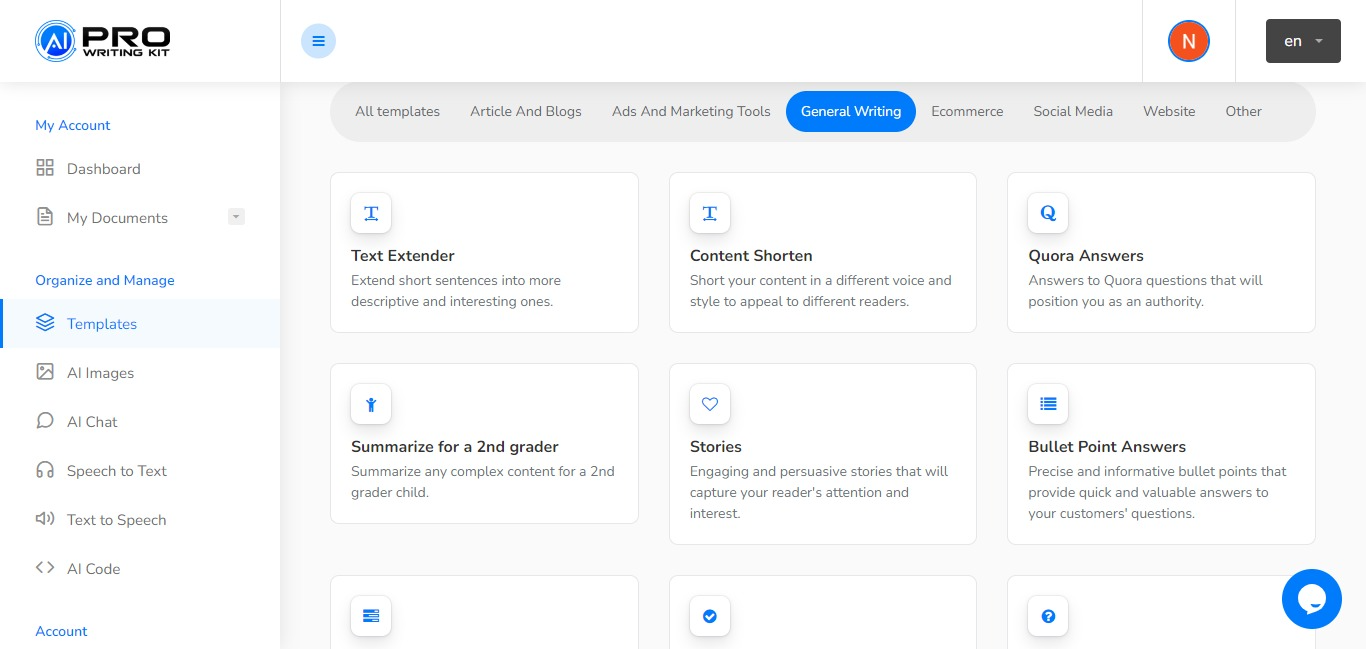The width and height of the screenshot is (1366, 649).
Task: Switch to the Article And Blogs tab
Action: click(x=525, y=111)
